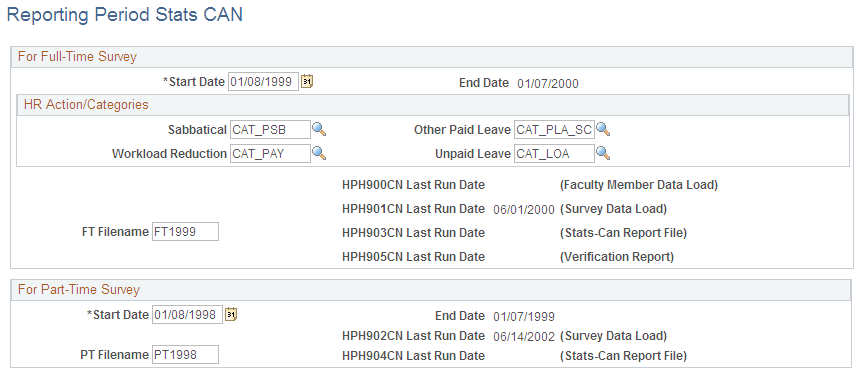Click the (Verification Report) text
The image size is (861, 376).
(617, 256)
